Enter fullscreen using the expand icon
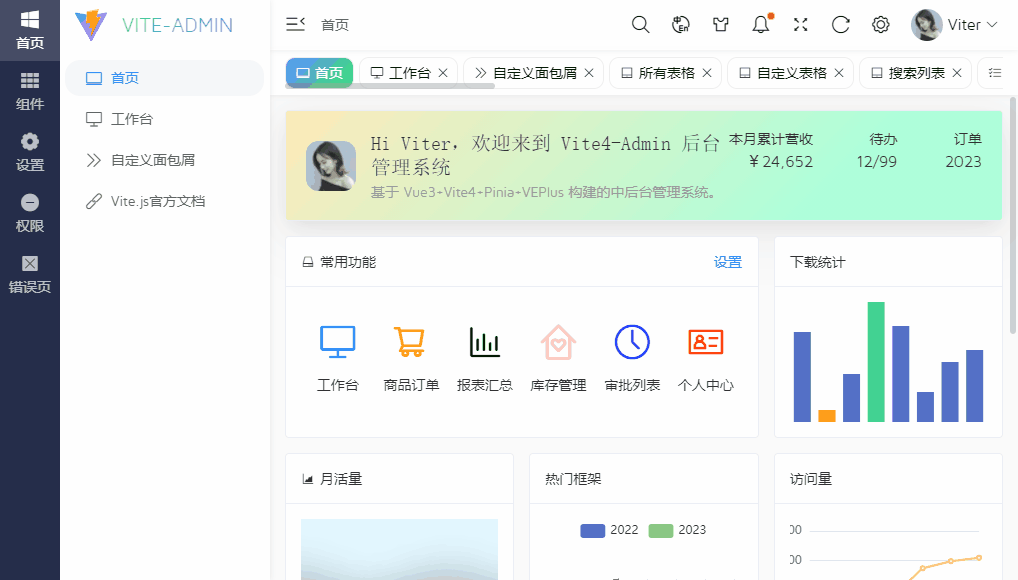Viewport: 1018px width, 580px height. [x=800, y=24]
